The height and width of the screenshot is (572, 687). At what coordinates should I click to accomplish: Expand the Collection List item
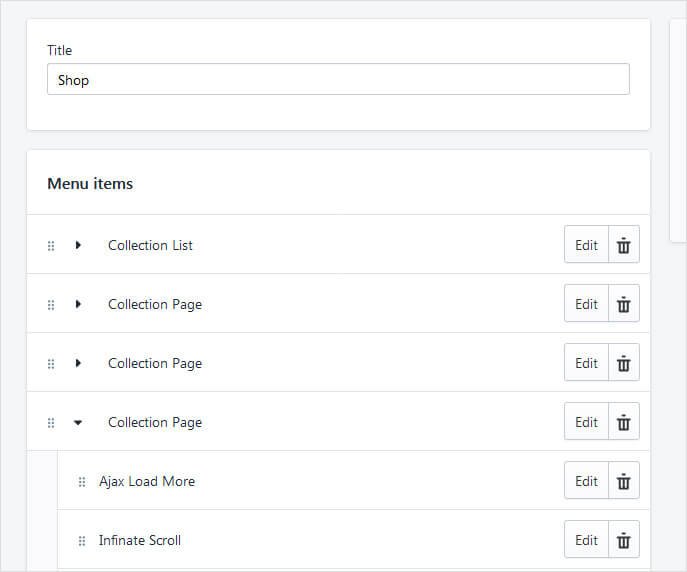pos(78,245)
